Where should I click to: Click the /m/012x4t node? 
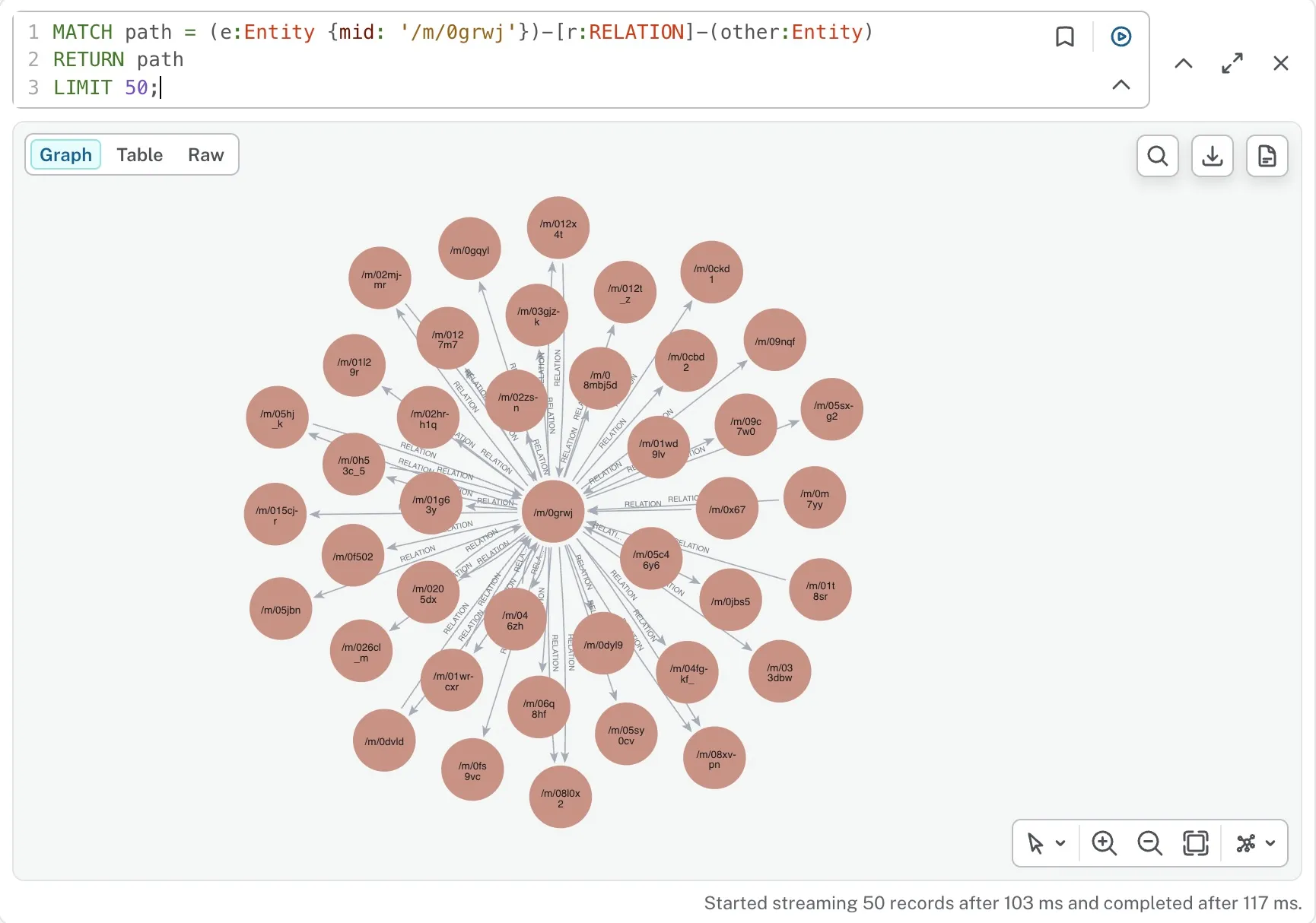tap(558, 229)
